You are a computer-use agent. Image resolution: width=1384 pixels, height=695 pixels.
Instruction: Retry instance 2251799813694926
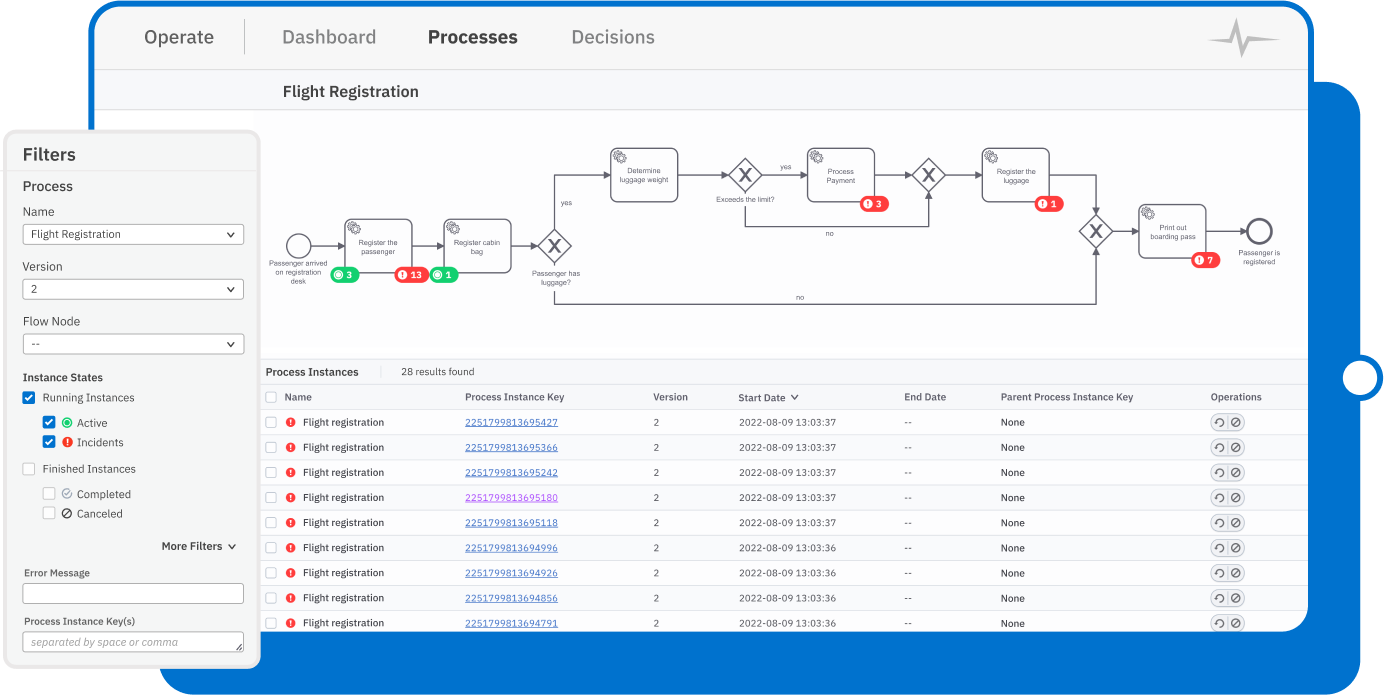click(x=1219, y=573)
